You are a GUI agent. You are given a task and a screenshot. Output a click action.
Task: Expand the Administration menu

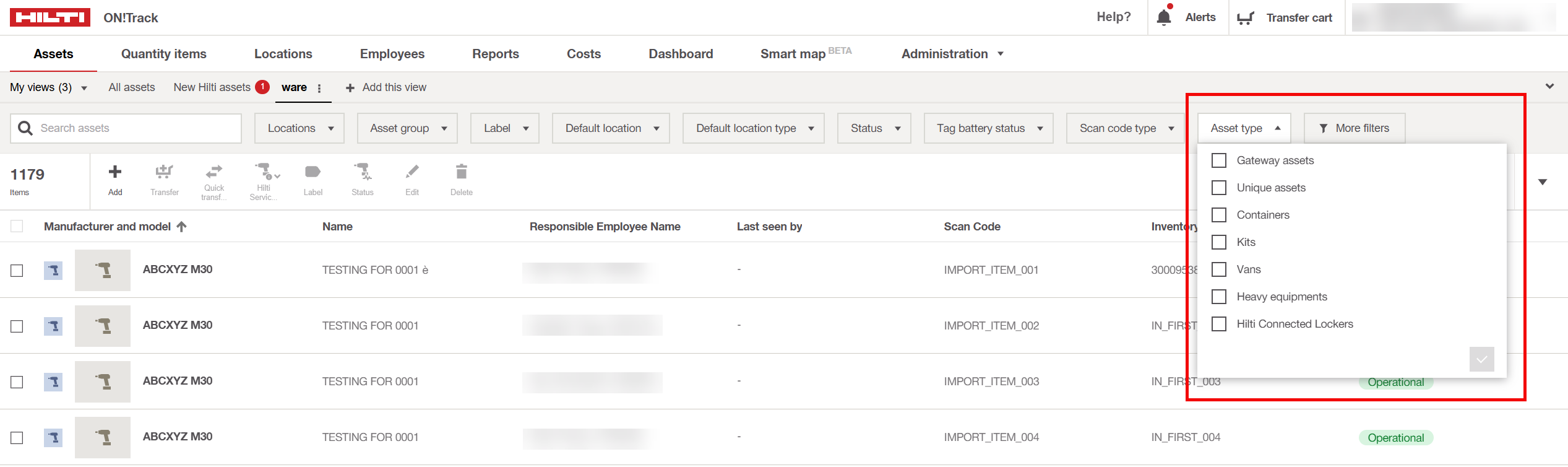[x=952, y=54]
